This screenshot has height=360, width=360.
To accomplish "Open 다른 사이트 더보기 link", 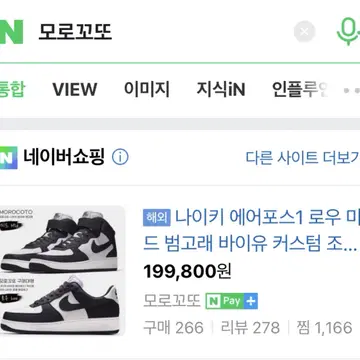I will 303,157.
